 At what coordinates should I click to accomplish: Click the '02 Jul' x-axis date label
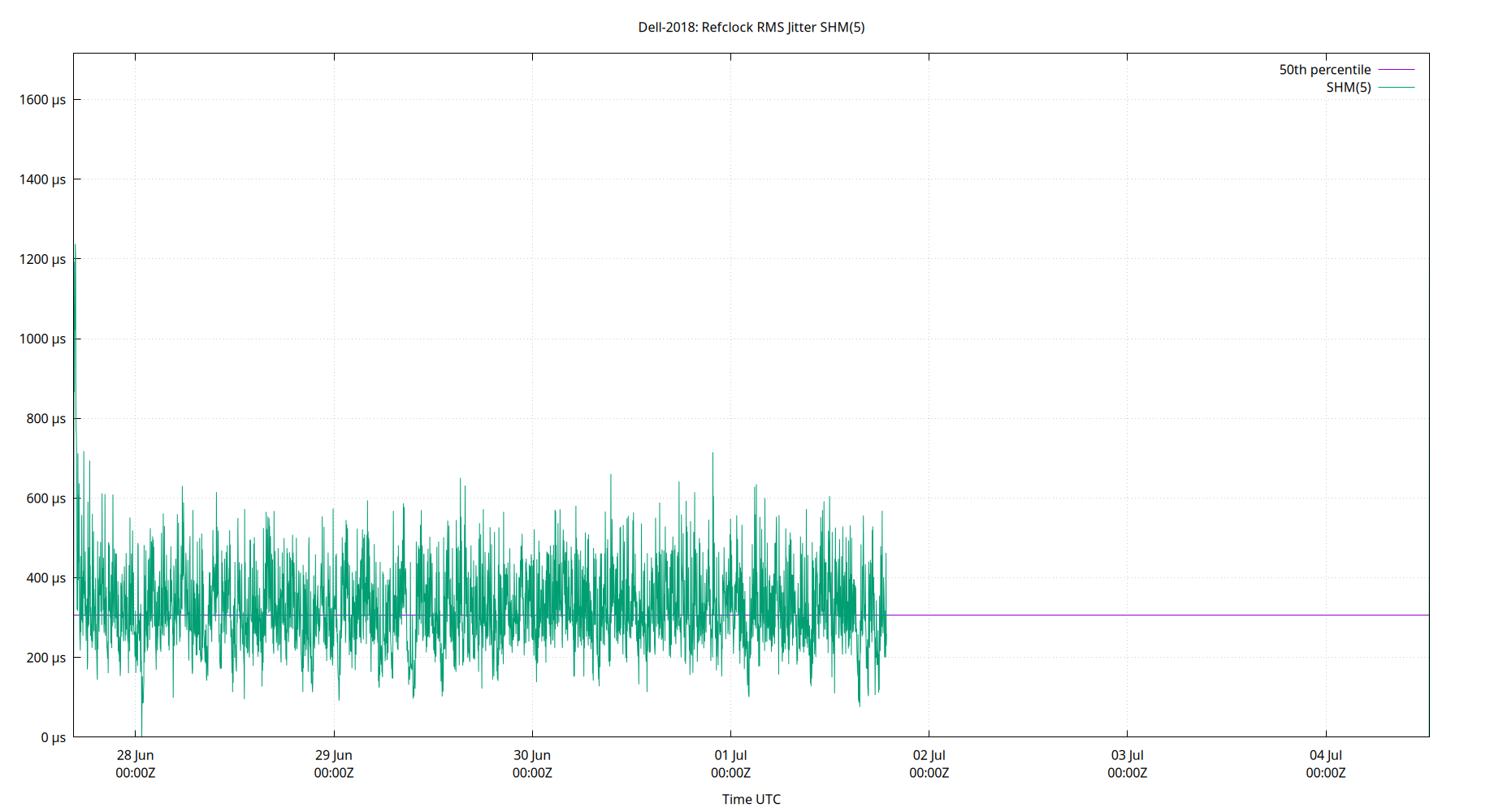[929, 755]
